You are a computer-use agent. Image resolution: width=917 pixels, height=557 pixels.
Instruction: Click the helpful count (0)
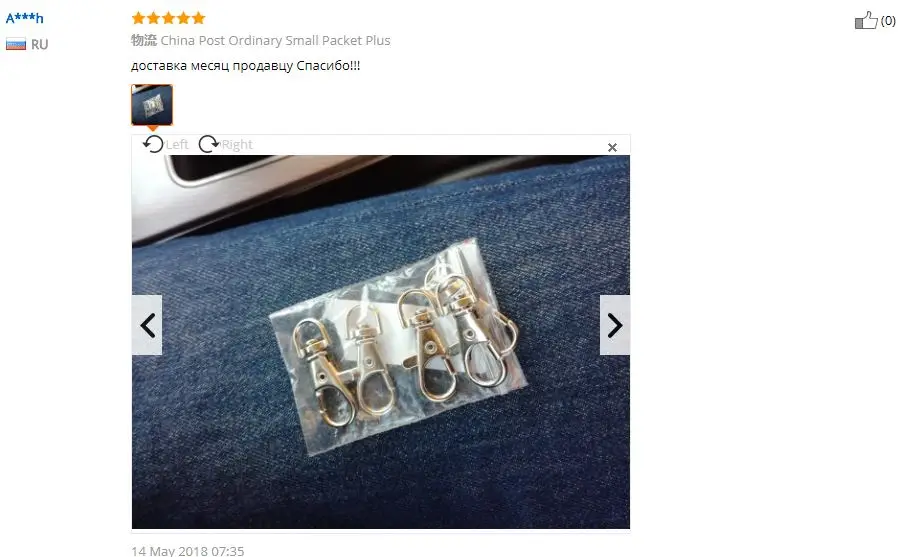(888, 21)
